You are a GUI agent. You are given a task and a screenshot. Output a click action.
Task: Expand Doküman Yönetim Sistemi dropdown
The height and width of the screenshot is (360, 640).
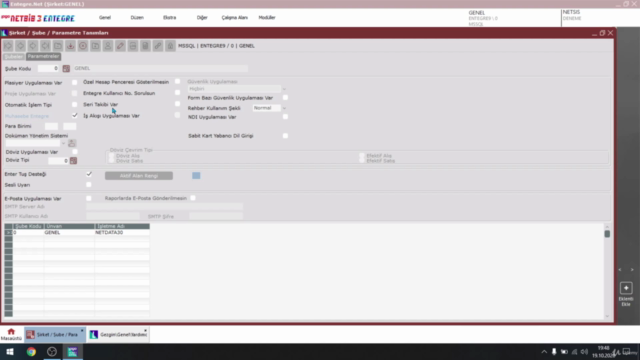(x=63, y=143)
